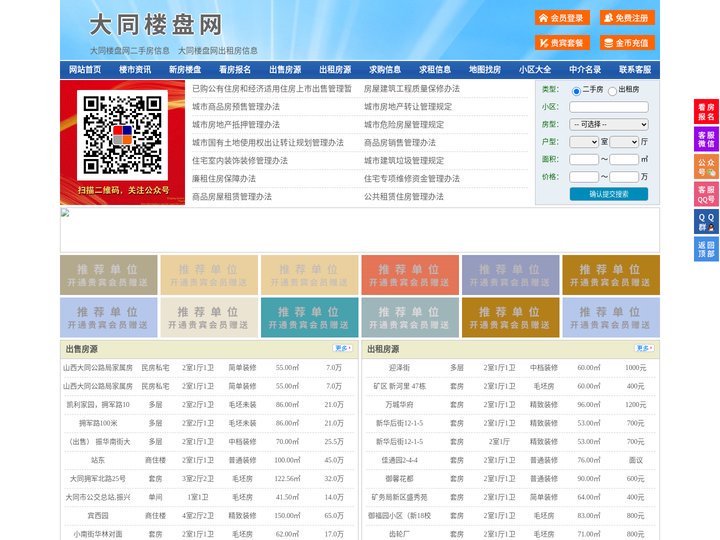Viewport: 720px width, 540px height.
Task: Open the 凯利家园,拥军路10 sale listing
Action: point(98,405)
